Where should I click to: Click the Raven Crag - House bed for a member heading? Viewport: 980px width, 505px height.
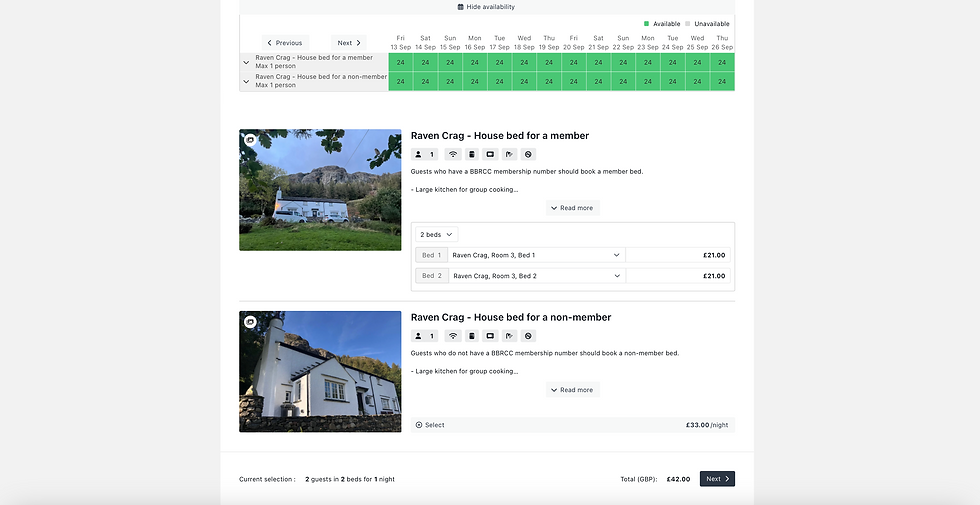pyautogui.click(x=499, y=136)
